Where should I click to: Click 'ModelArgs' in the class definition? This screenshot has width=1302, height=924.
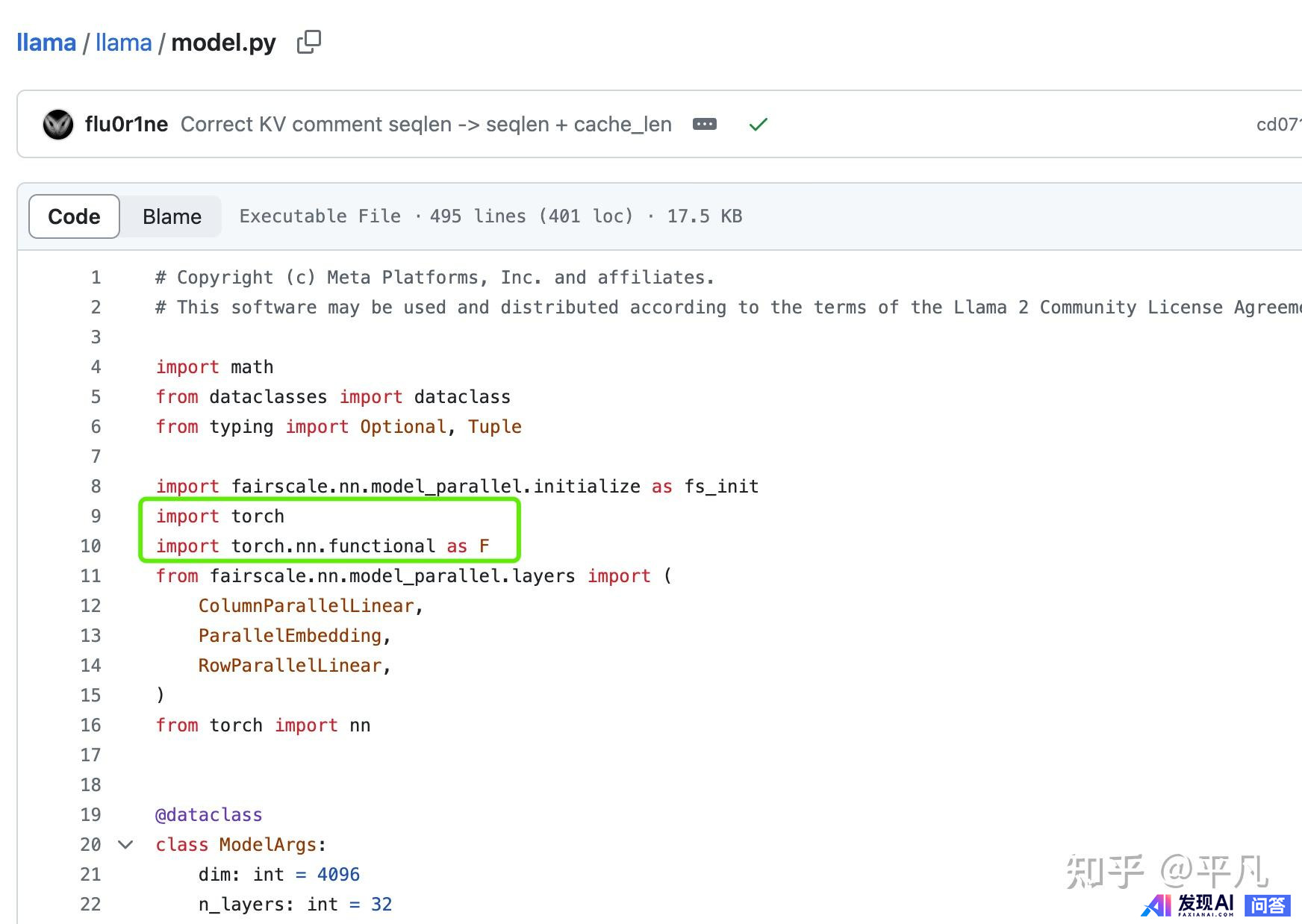tap(268, 845)
